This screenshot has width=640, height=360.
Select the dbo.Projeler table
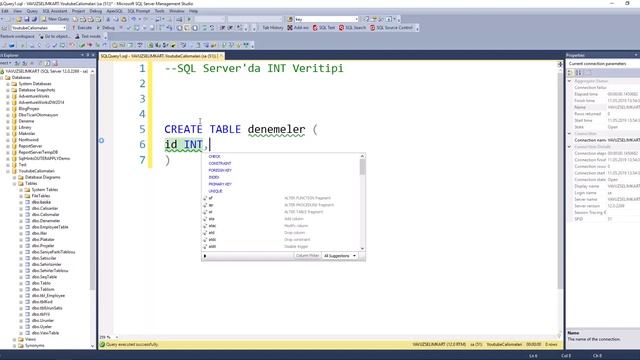(43, 246)
